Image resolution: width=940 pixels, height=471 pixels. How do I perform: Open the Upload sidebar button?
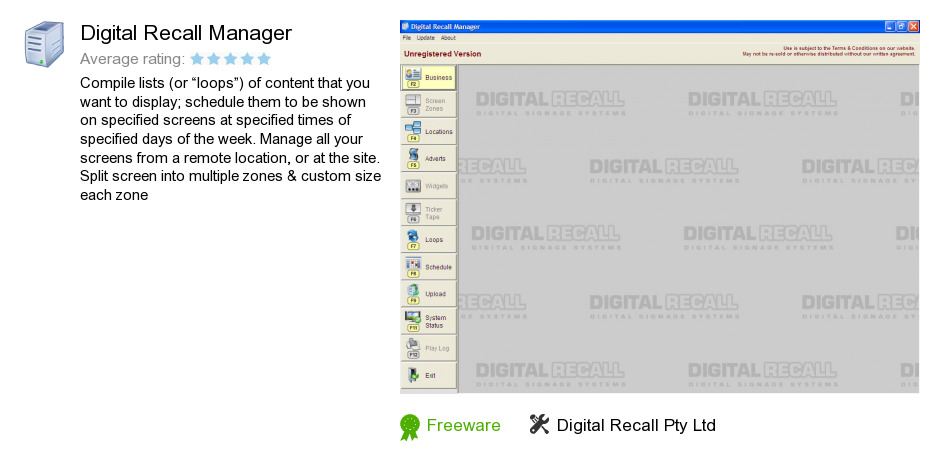(x=429, y=294)
